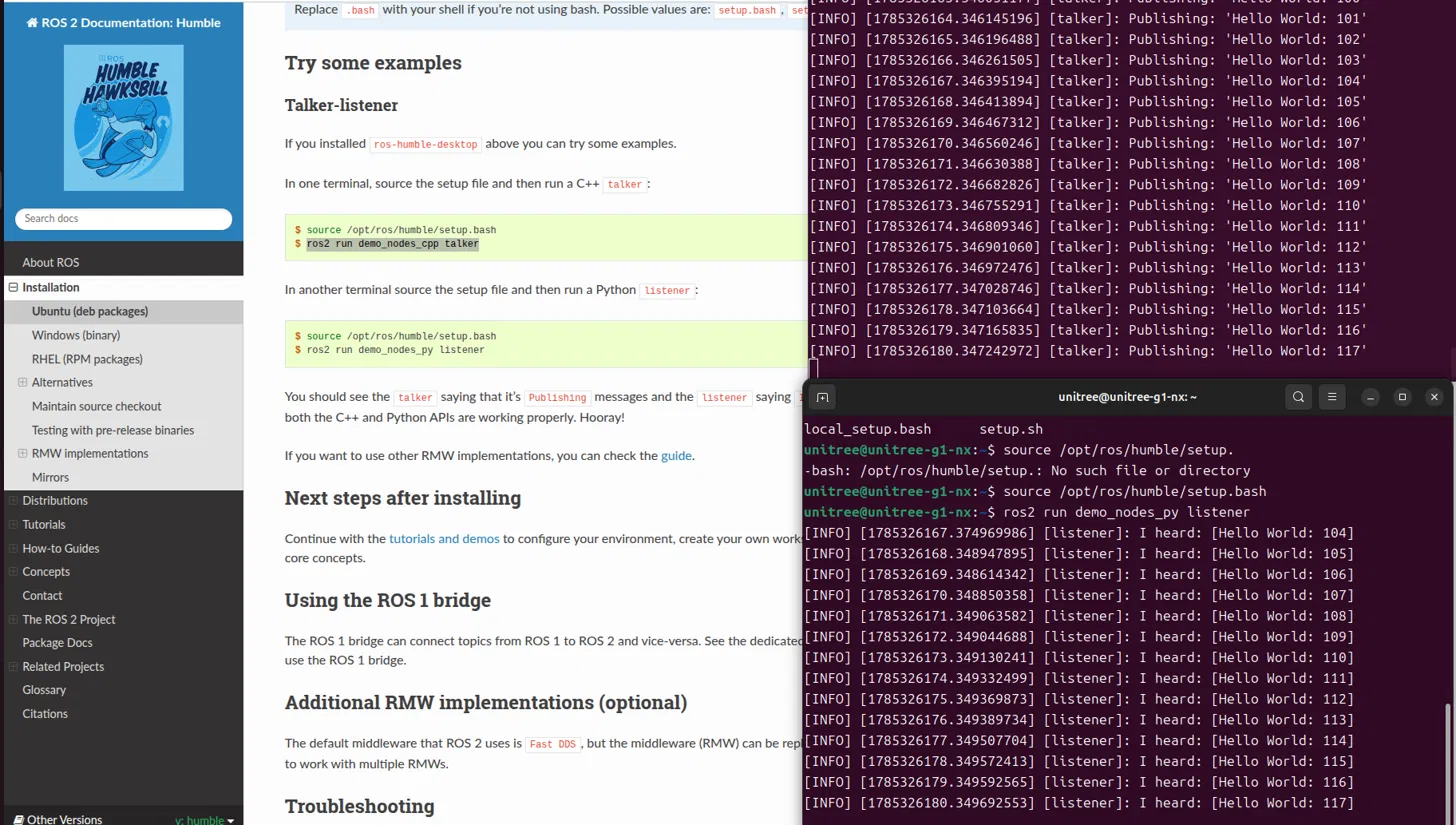The height and width of the screenshot is (825, 1456).
Task: Open the hamburger menu in listener terminal
Action: 1332,397
